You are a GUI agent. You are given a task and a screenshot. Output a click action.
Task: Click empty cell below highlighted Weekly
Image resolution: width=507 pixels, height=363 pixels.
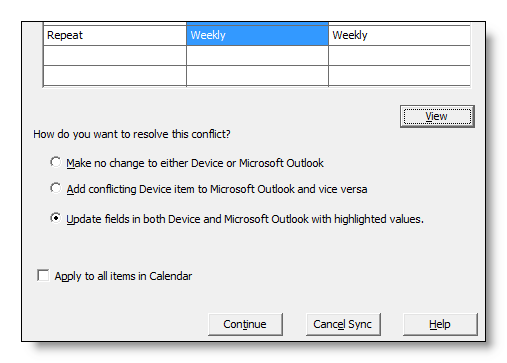(x=257, y=55)
